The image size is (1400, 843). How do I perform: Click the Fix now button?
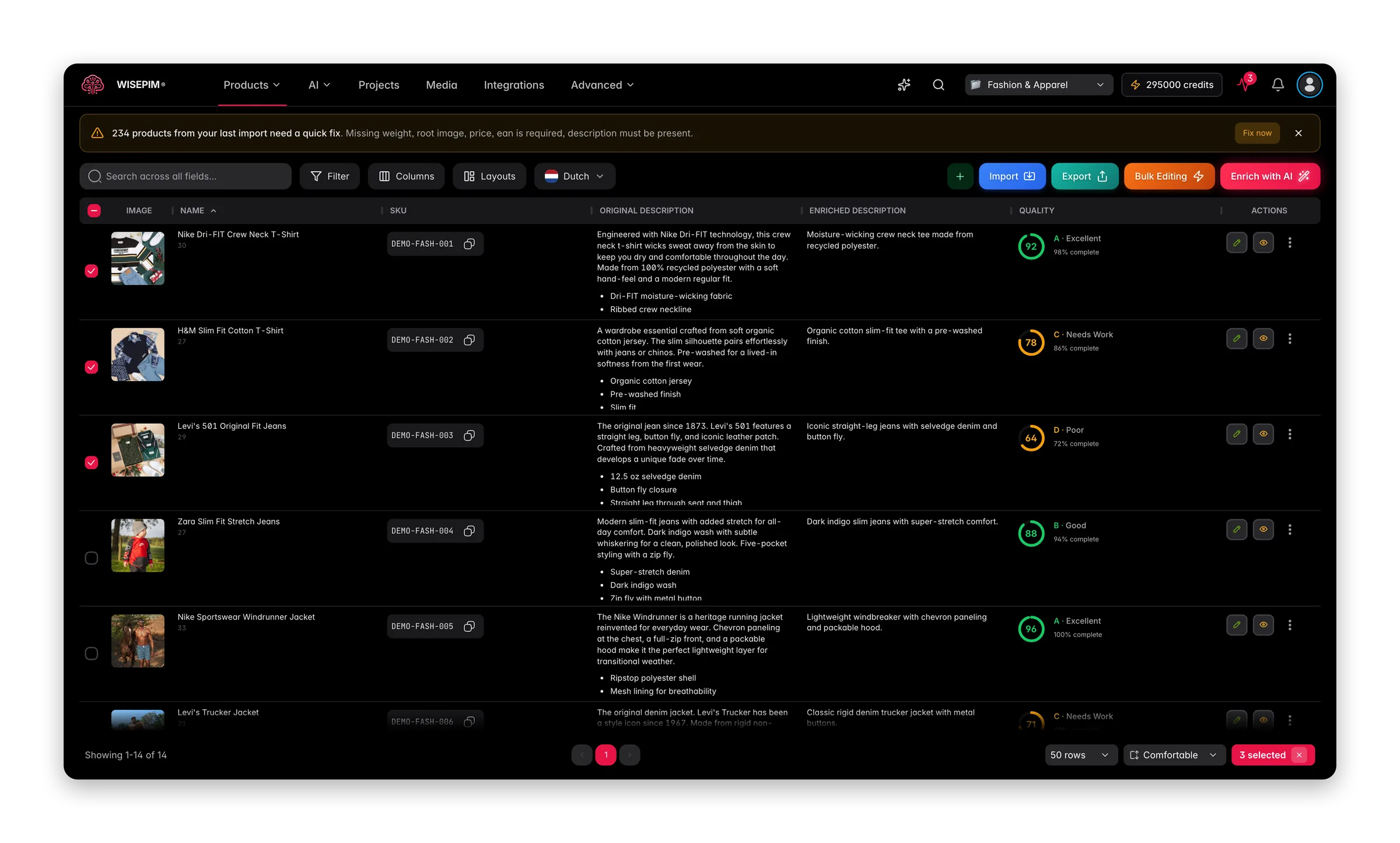click(x=1257, y=133)
